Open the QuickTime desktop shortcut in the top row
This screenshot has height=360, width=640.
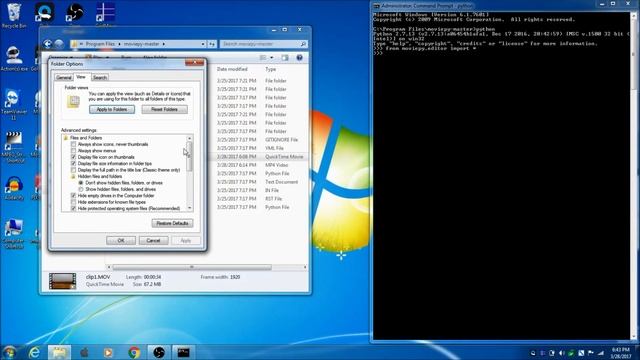coord(44,13)
